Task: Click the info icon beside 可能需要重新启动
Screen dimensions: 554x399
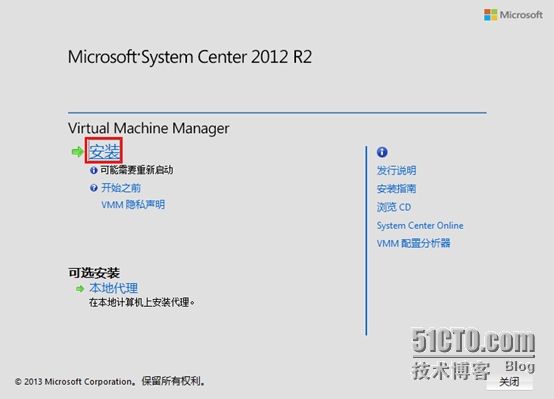Action: click(x=94, y=170)
